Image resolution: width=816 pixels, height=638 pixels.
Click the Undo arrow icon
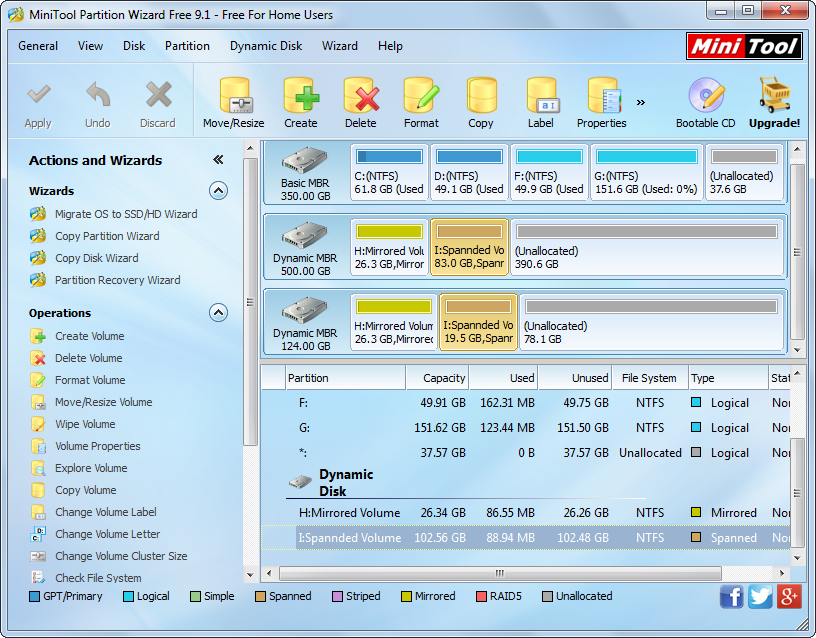[98, 95]
